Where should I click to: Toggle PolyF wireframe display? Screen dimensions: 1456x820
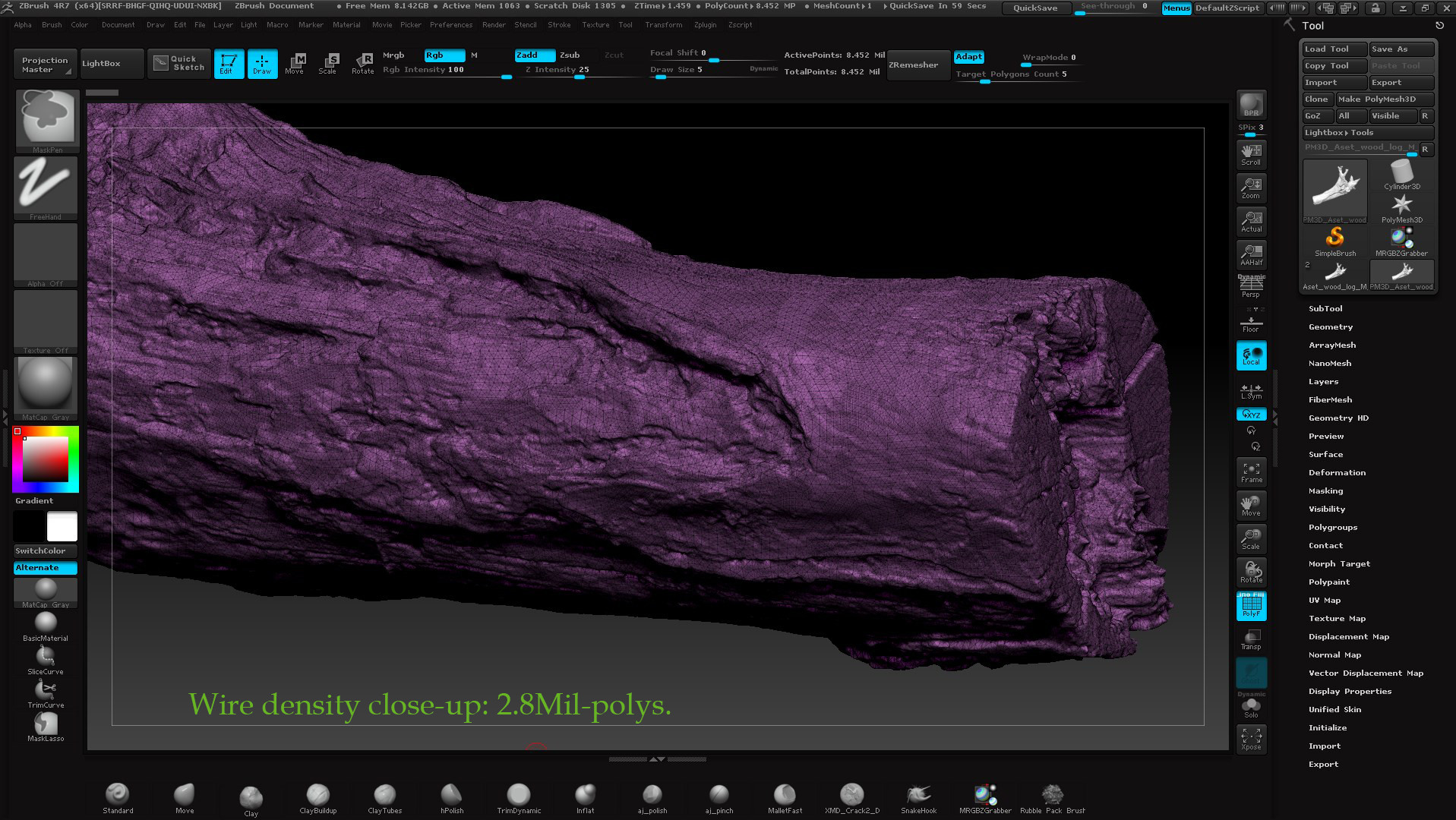pyautogui.click(x=1251, y=606)
